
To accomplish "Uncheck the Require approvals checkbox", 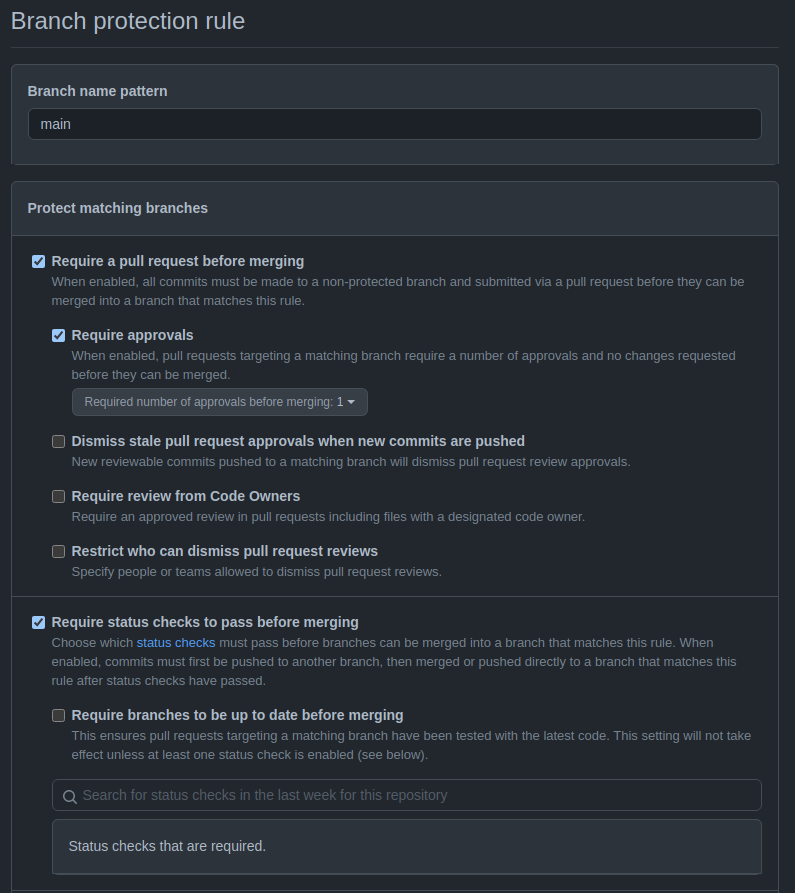I will (59, 335).
